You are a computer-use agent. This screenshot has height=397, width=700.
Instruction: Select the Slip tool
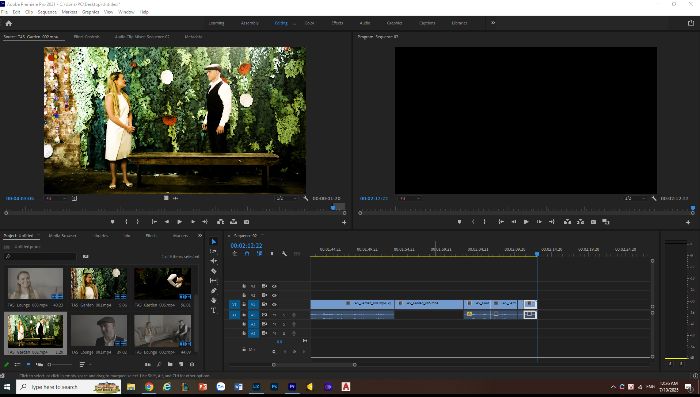click(x=213, y=281)
